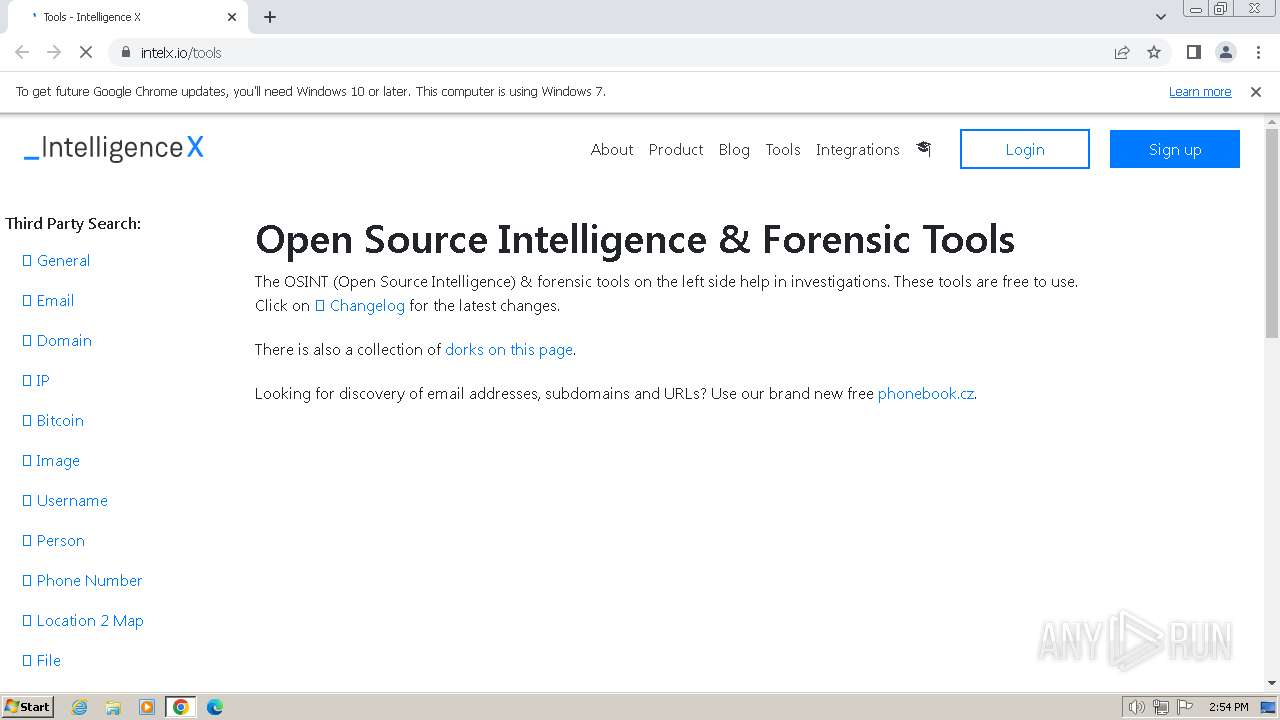
Task: Visit phonebook.cz link
Action: [x=926, y=393]
